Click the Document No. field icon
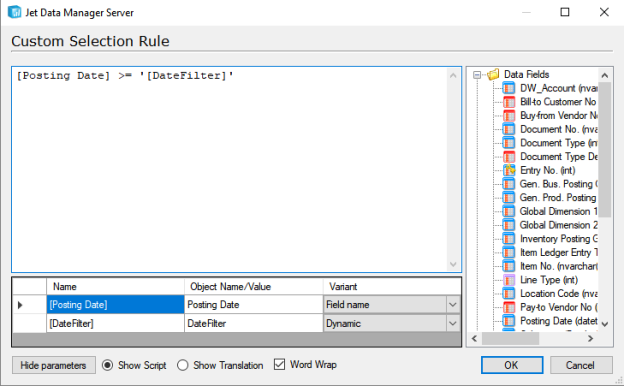Image resolution: width=624 pixels, height=386 pixels. [x=508, y=129]
